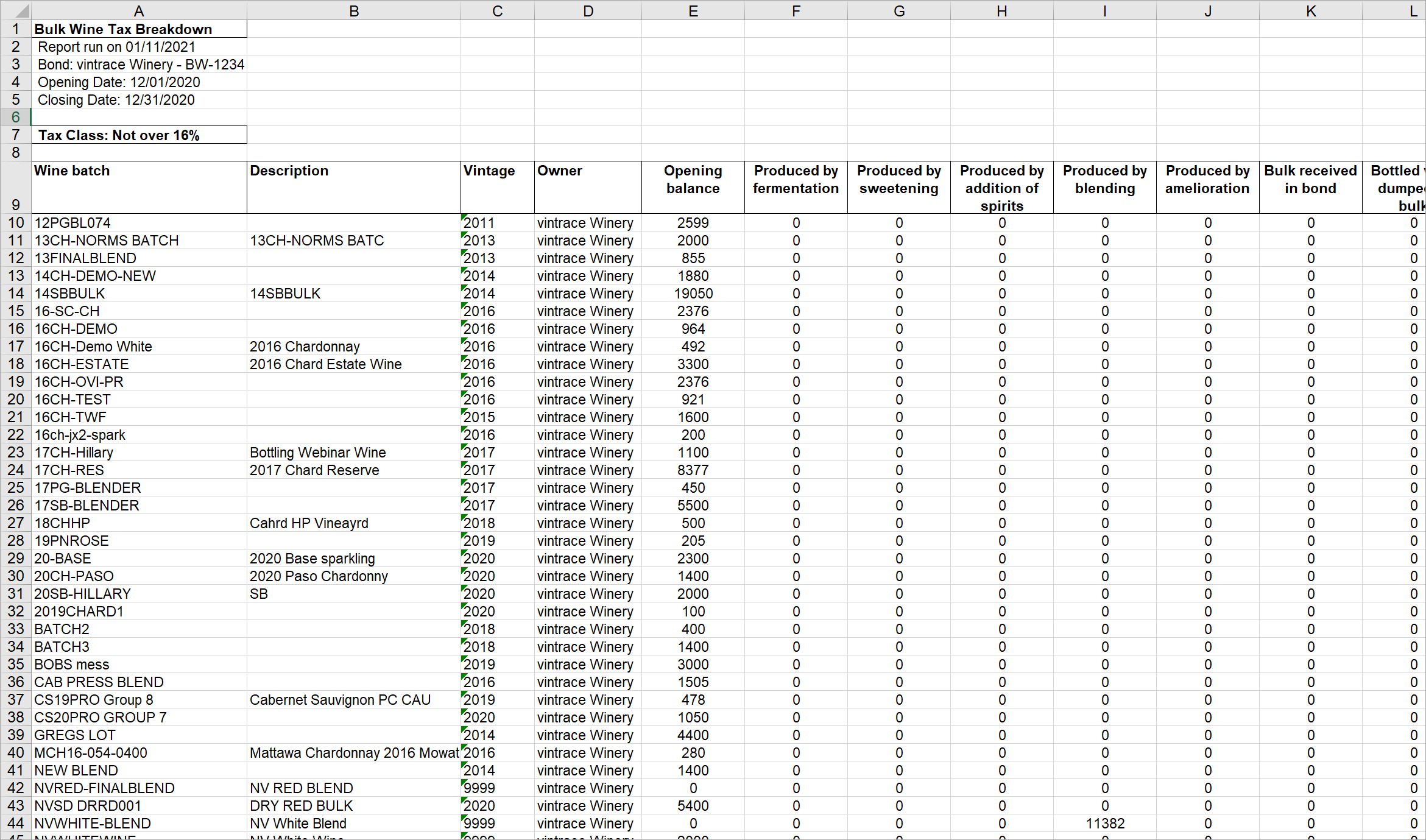Click description 'NV RED BLEND' cell
Viewport: 1426px width, 840px height.
click(354, 788)
